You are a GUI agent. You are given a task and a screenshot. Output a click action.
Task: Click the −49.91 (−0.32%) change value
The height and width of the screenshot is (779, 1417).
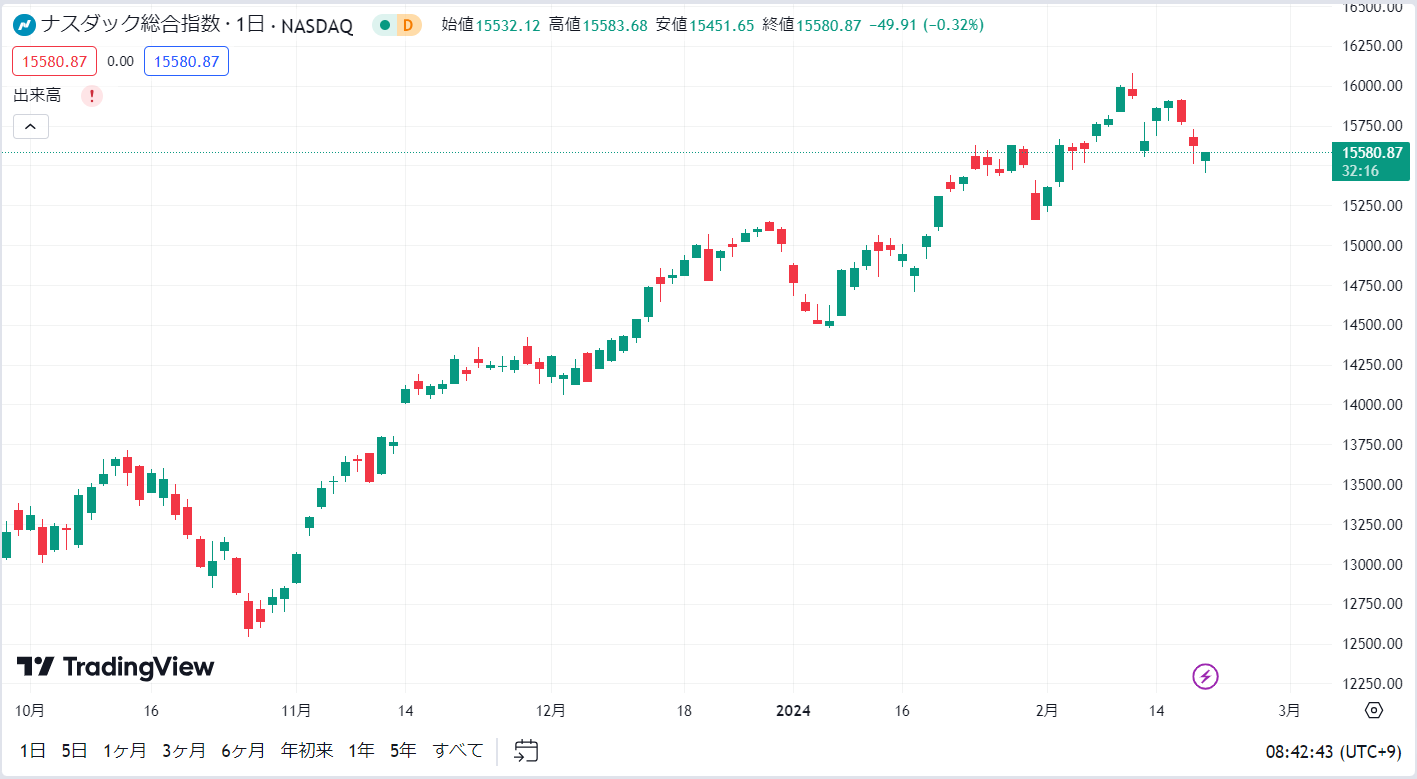926,25
